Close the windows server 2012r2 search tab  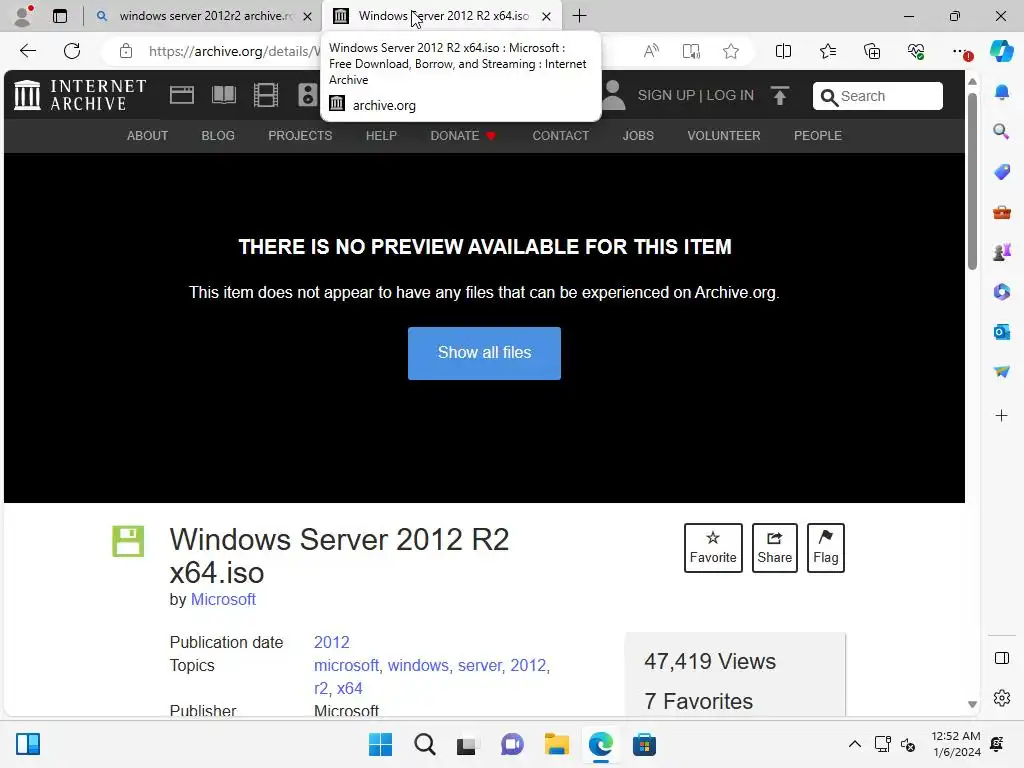(308, 16)
